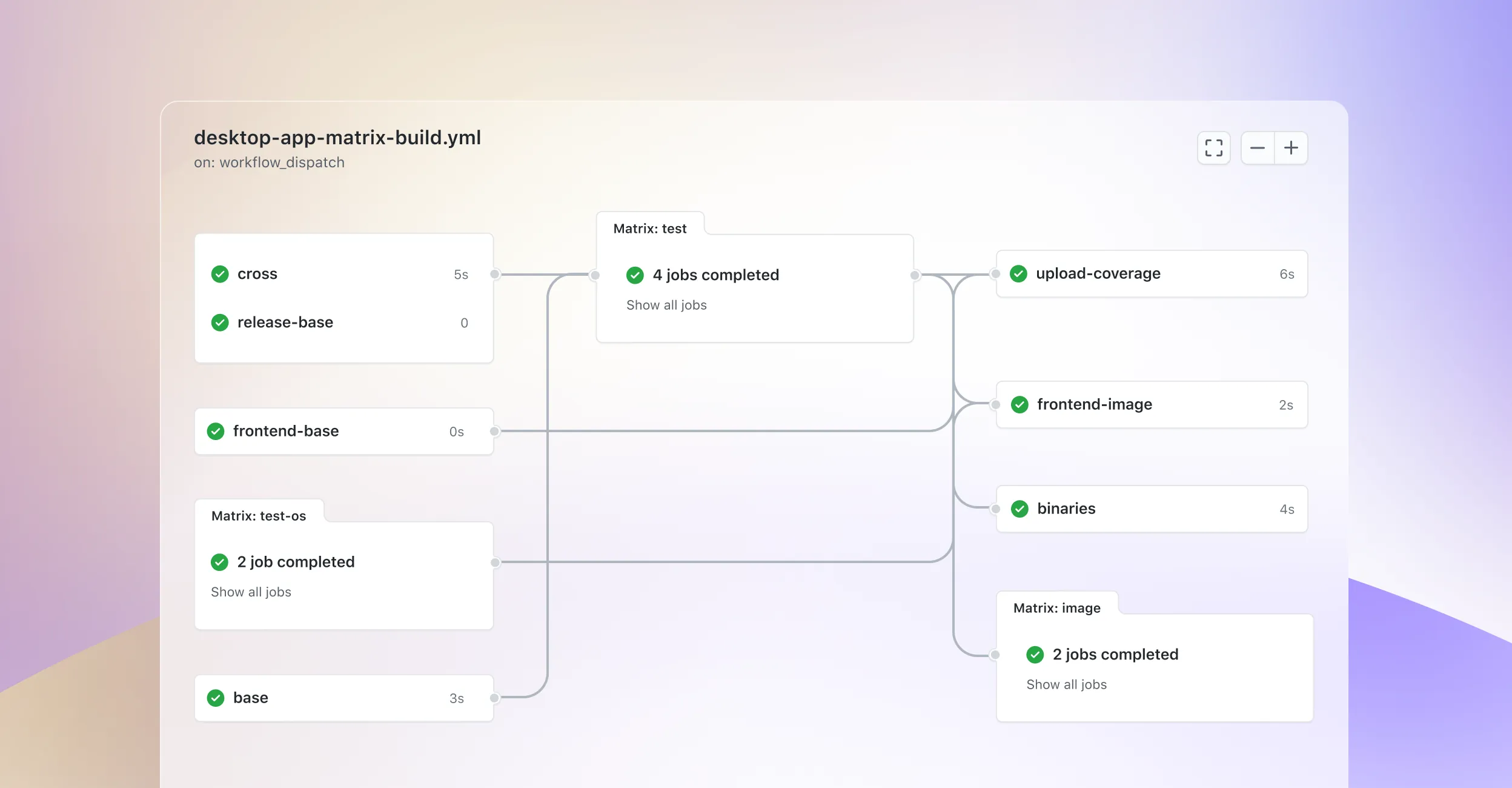Select the Matrix: image group label
The image size is (1512, 788).
tap(1056, 608)
